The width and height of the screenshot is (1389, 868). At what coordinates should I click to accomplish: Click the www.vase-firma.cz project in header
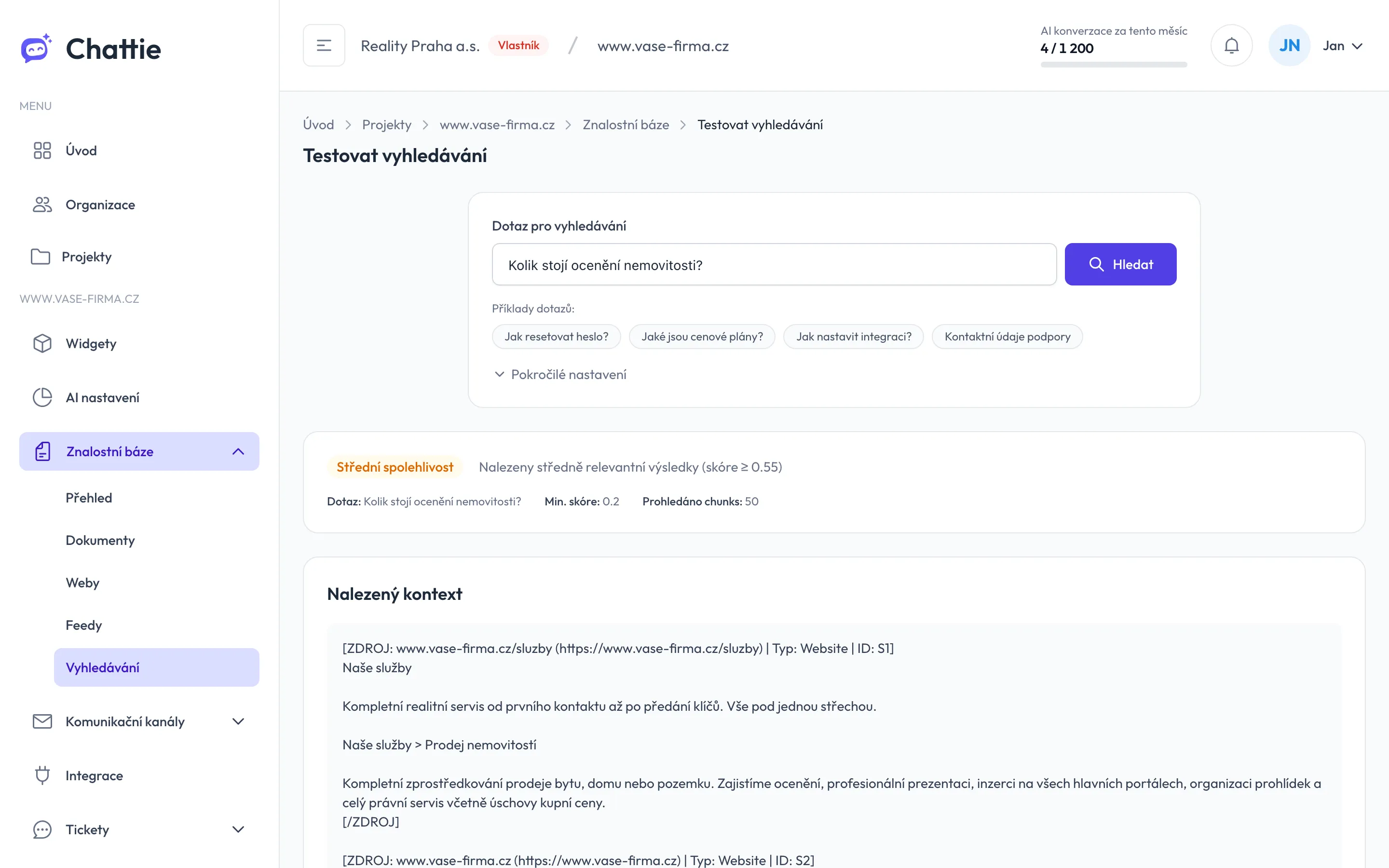click(x=663, y=46)
